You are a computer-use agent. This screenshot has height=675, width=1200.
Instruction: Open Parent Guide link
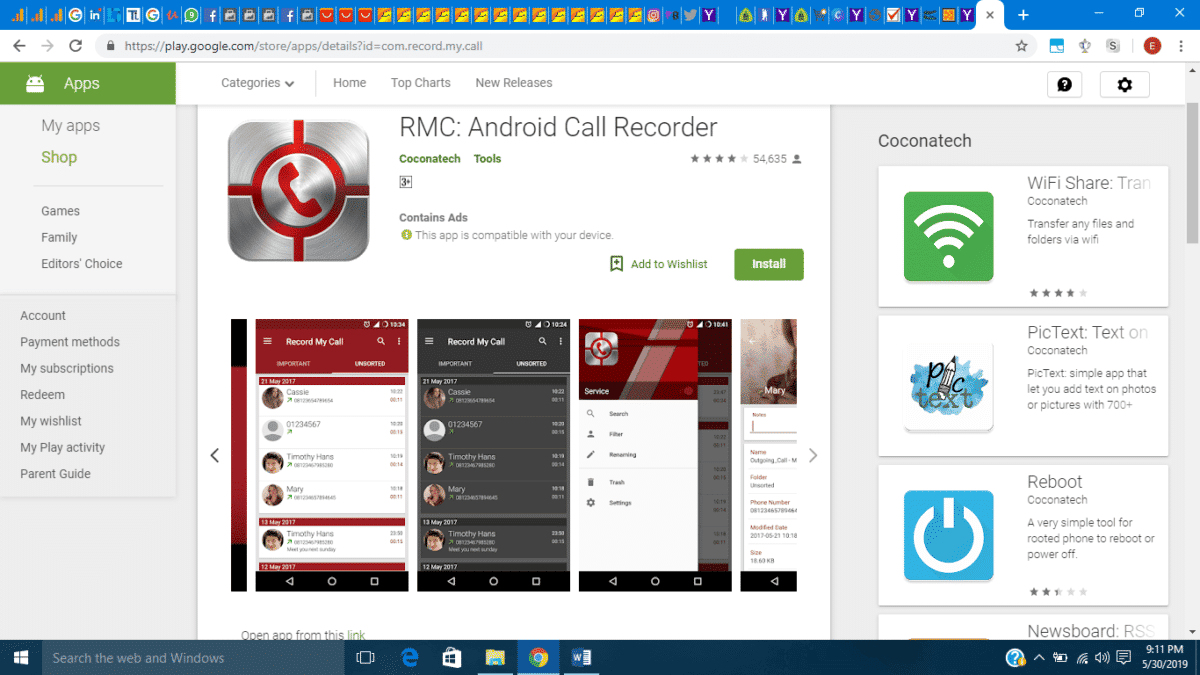[x=55, y=474]
